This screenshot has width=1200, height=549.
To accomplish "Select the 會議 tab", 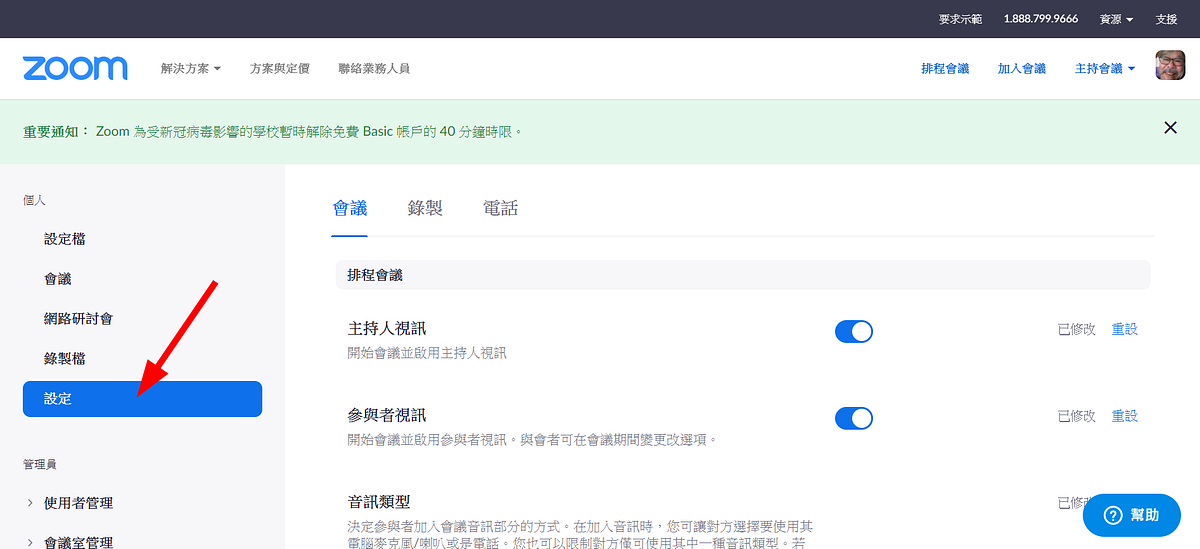I will tap(350, 208).
